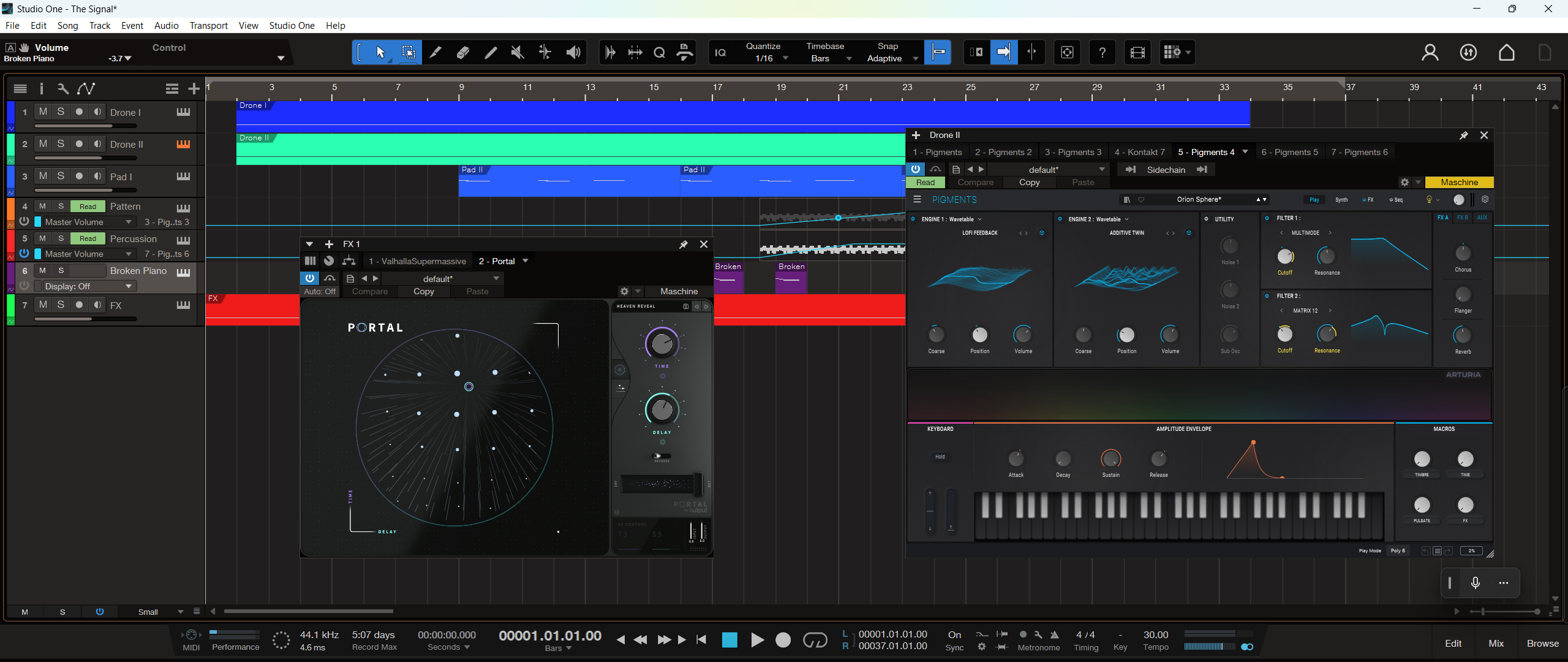Open the Video player icon
Image resolution: width=1568 pixels, height=662 pixels.
1137,53
